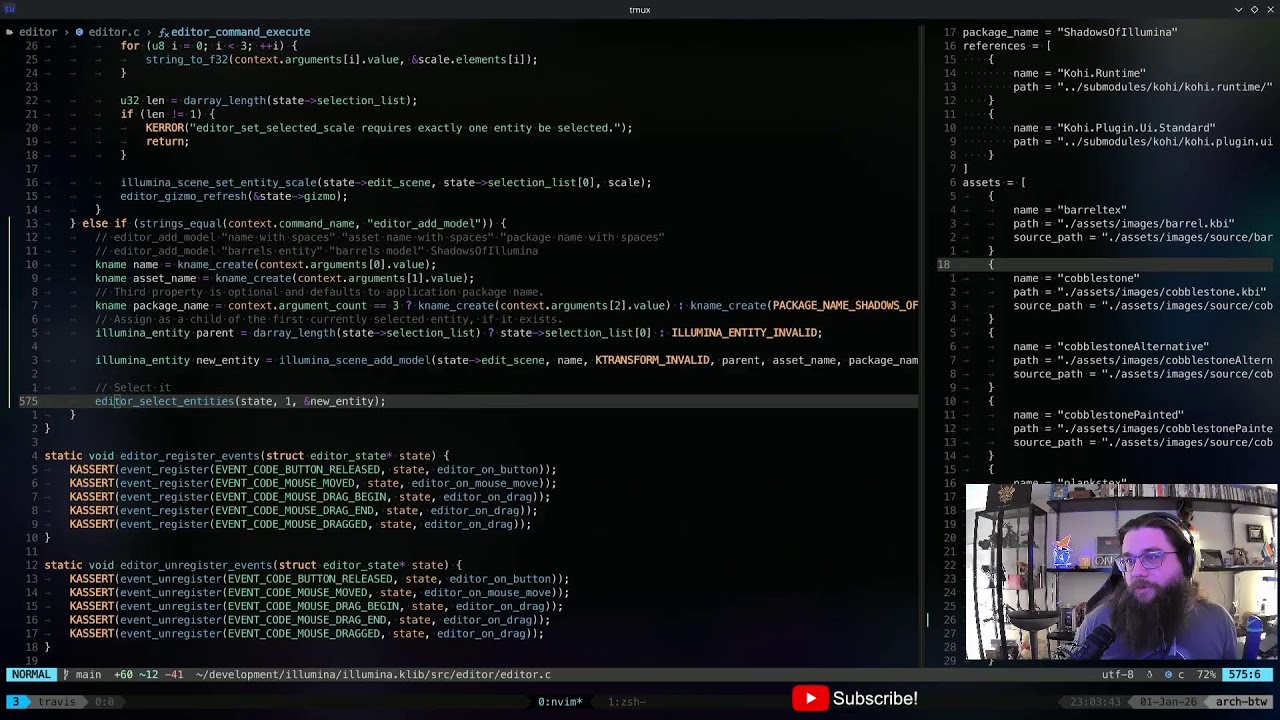The image size is (1280, 720).
Task: Click the illumina_scene_add_model call
Action: 354,360
